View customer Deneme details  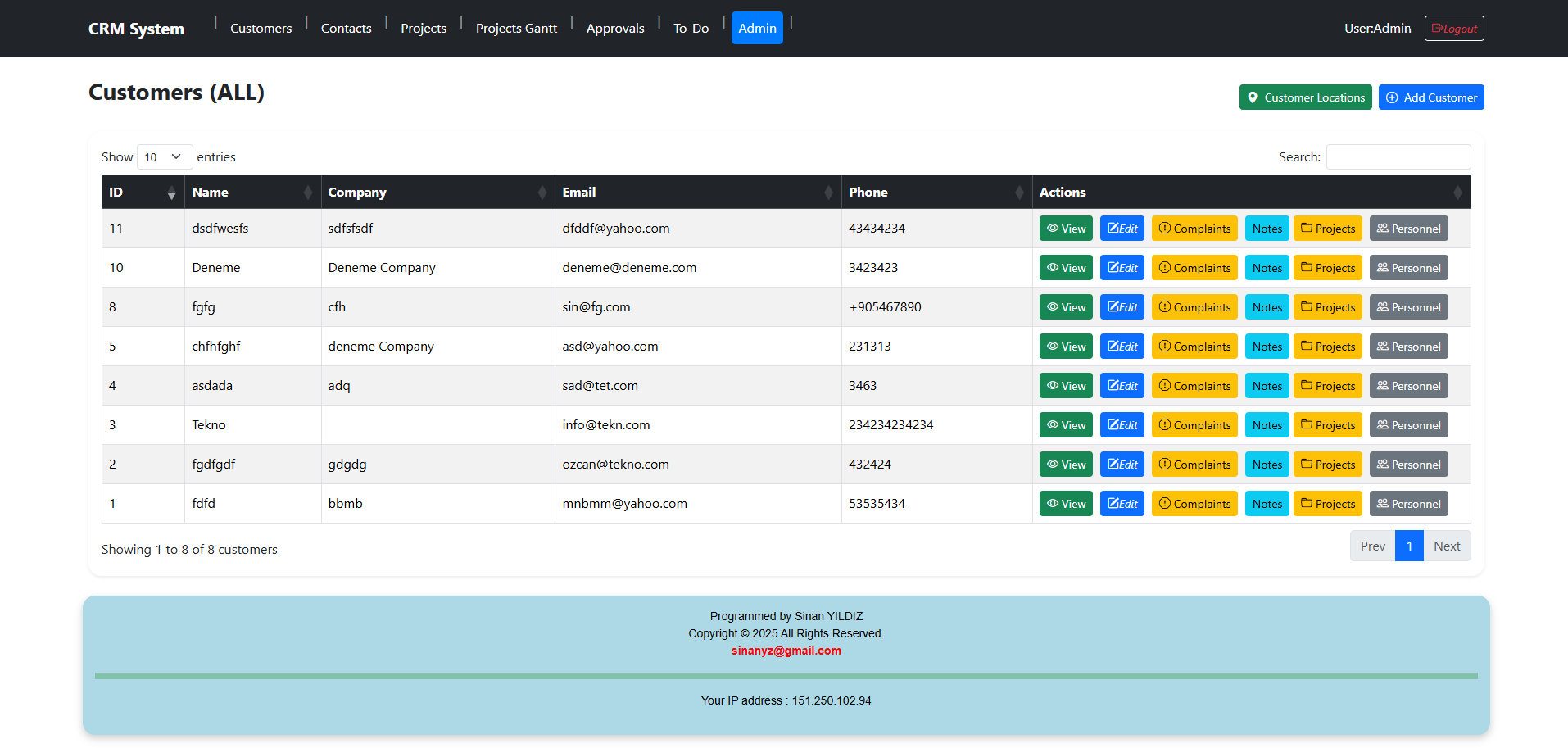[1066, 268]
